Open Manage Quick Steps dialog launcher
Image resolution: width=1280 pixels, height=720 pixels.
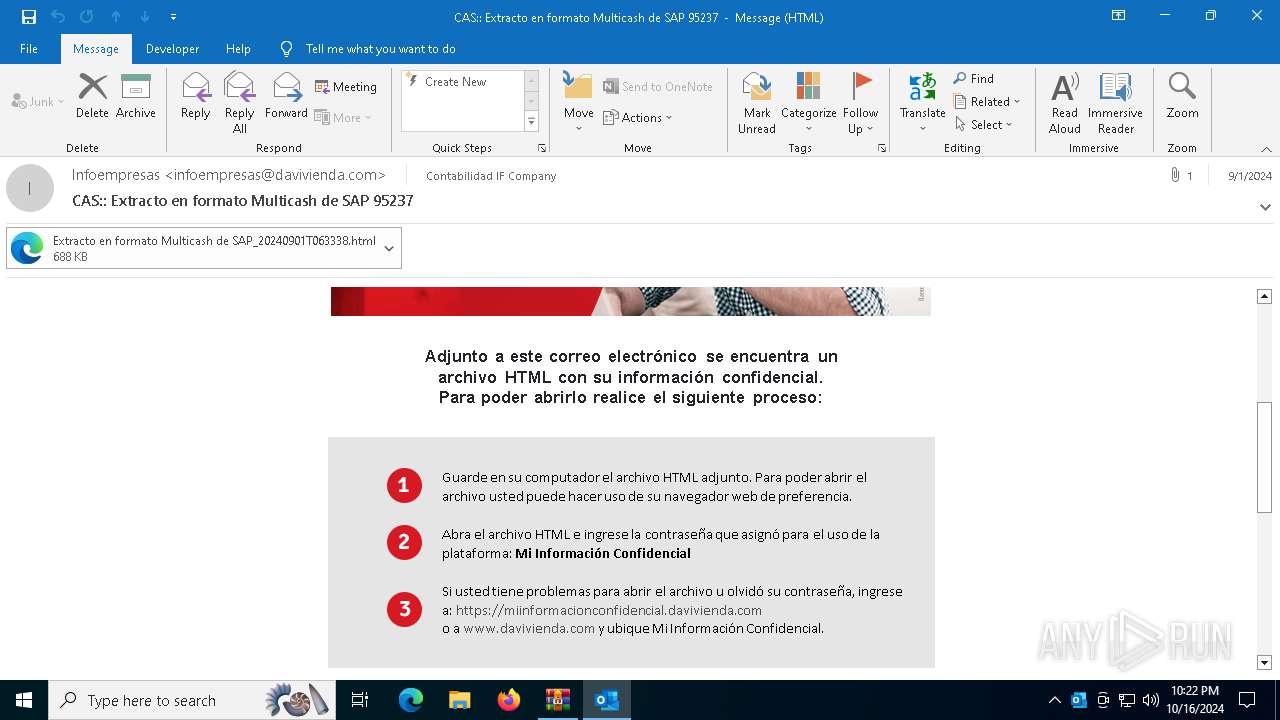[542, 148]
